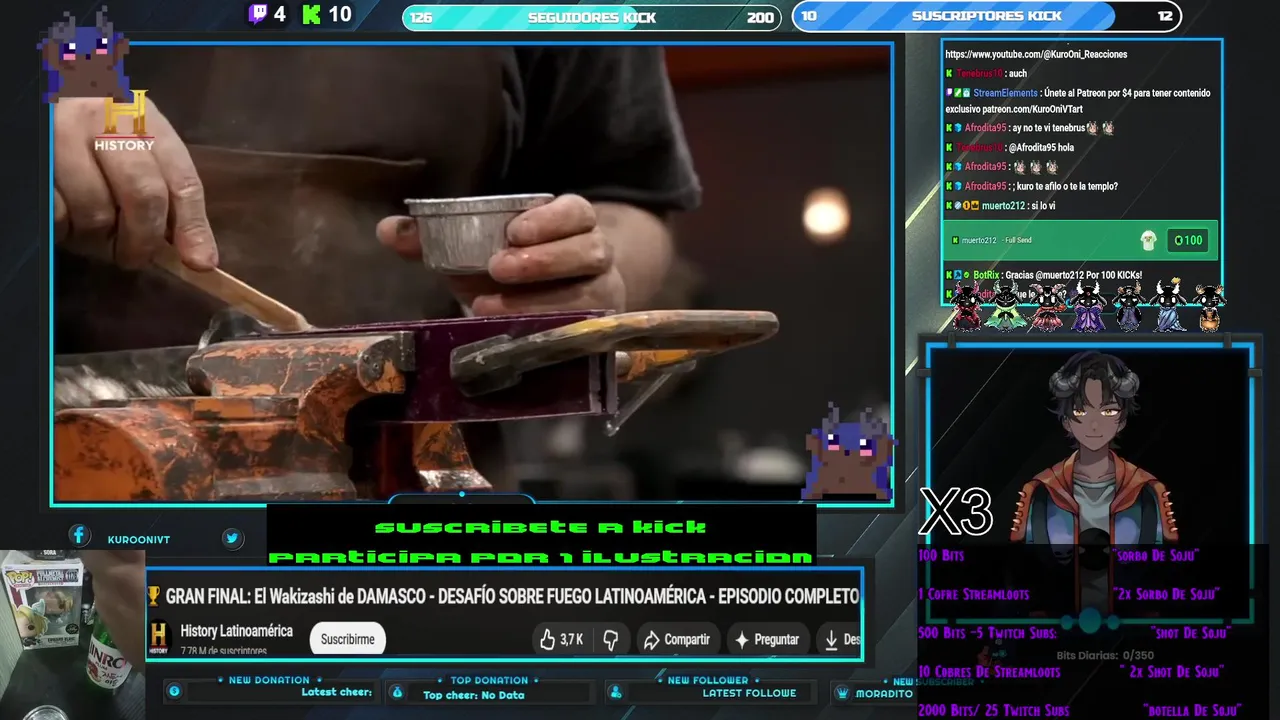Click the New Follower person icon

tap(616, 691)
